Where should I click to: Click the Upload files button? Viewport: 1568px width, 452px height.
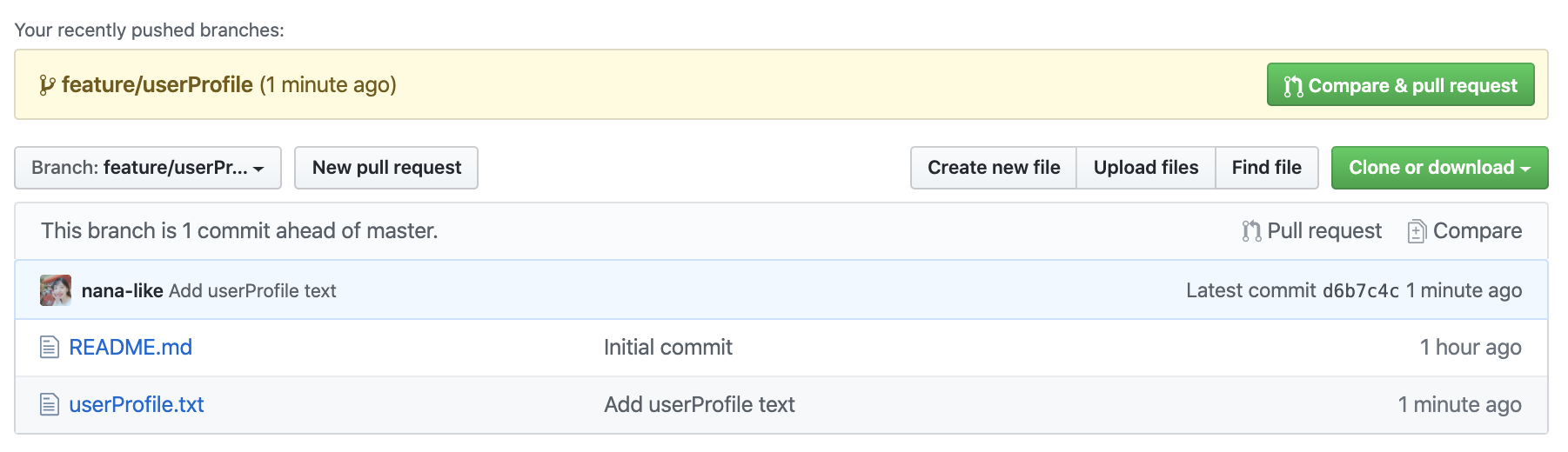[x=1146, y=168]
